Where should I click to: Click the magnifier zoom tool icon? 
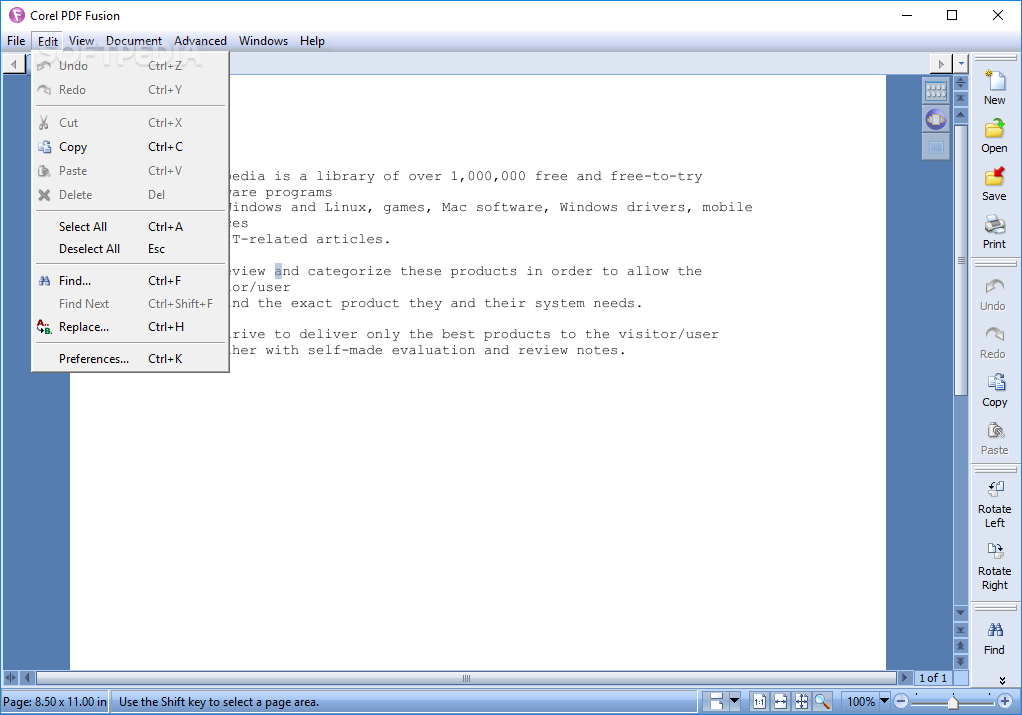tap(822, 701)
